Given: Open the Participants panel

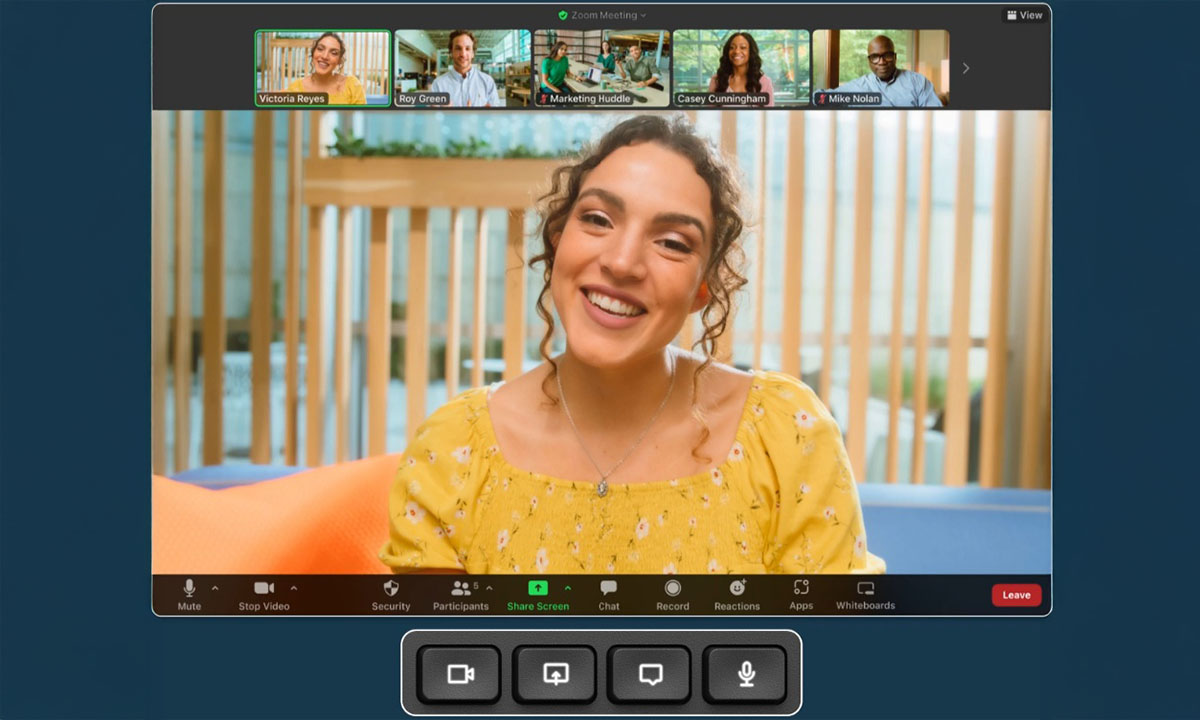Looking at the screenshot, I should (460, 589).
